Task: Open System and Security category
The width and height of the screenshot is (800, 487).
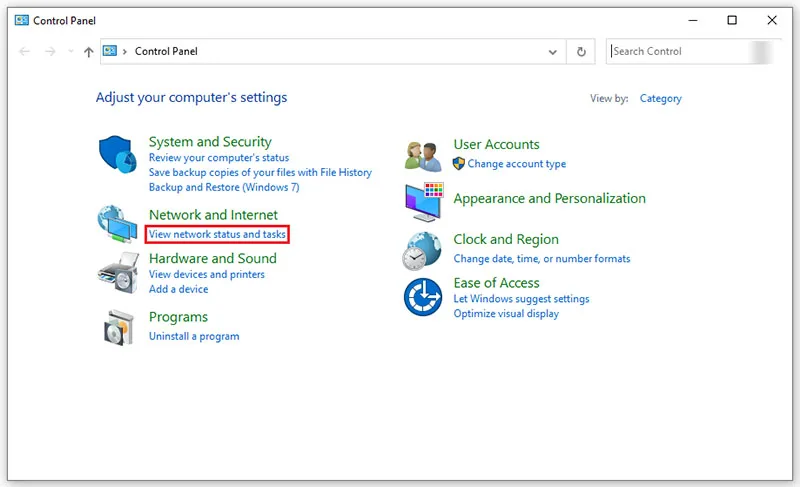Action: pos(210,142)
